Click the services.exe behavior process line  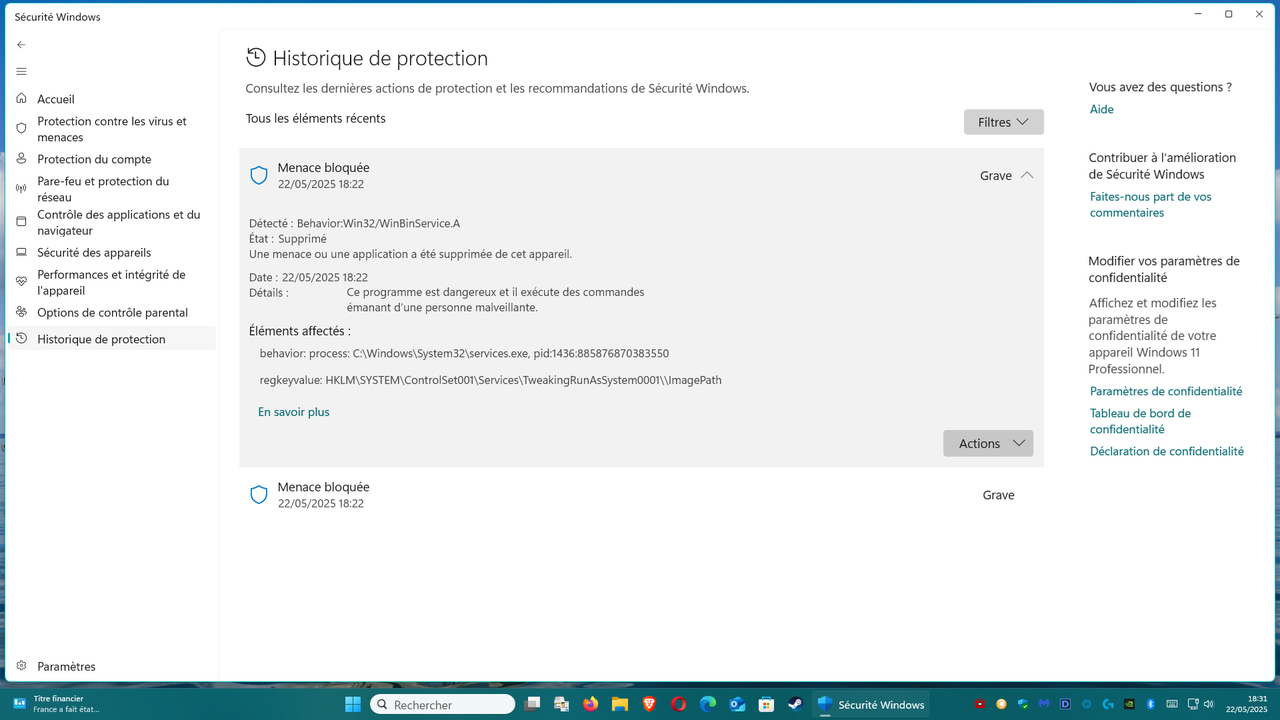tap(464, 353)
